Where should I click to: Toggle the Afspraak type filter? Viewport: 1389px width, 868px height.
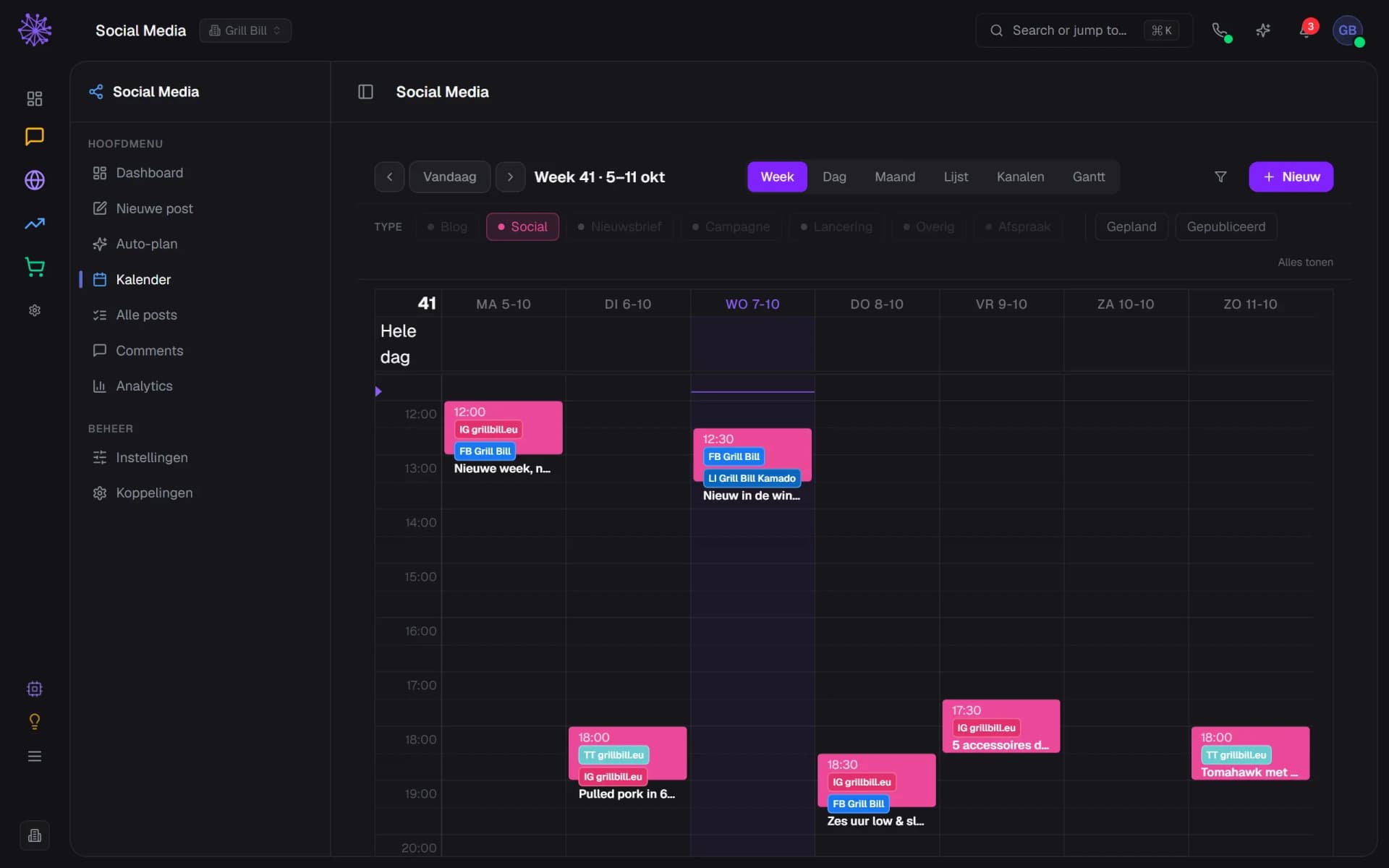1017,226
